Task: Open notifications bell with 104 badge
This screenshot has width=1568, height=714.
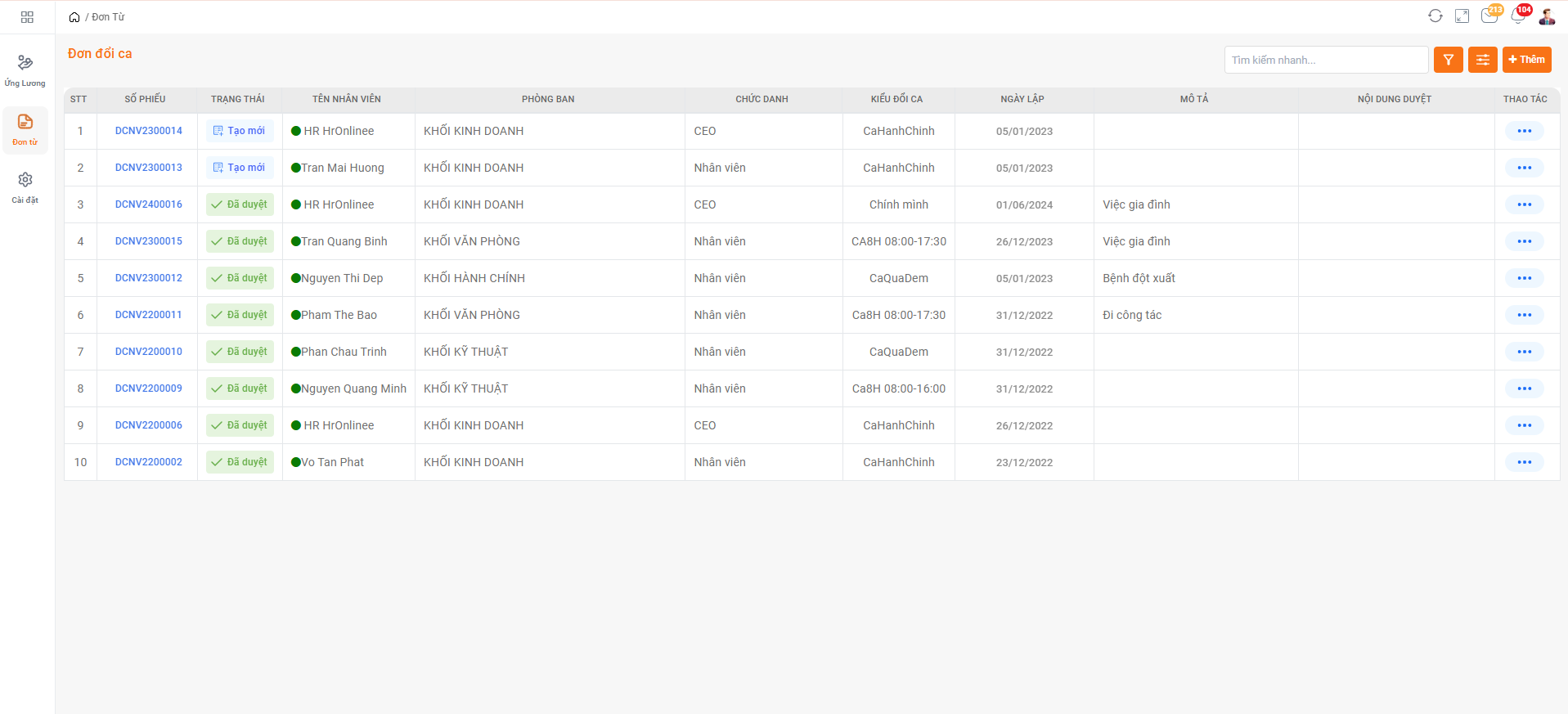Action: 1518,16
